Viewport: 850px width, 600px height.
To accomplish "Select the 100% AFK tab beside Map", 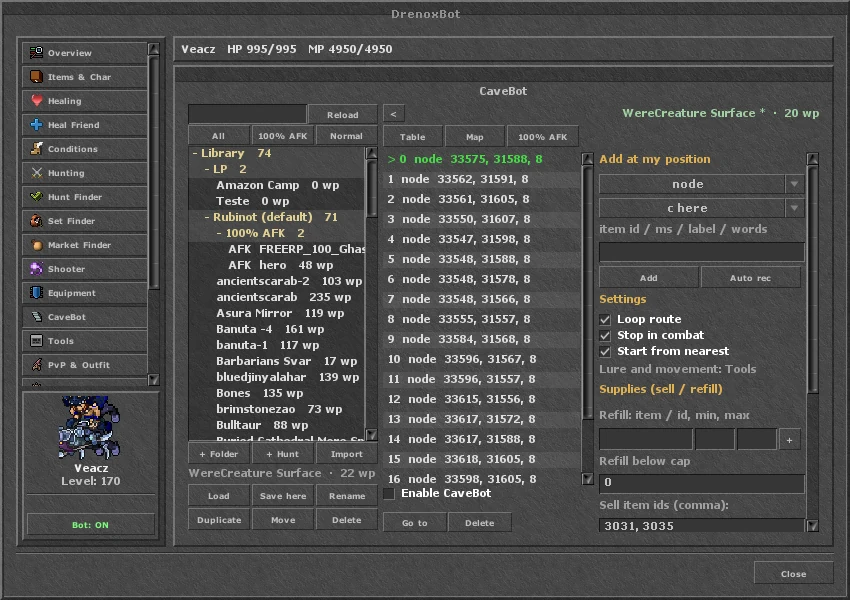I will click(543, 137).
